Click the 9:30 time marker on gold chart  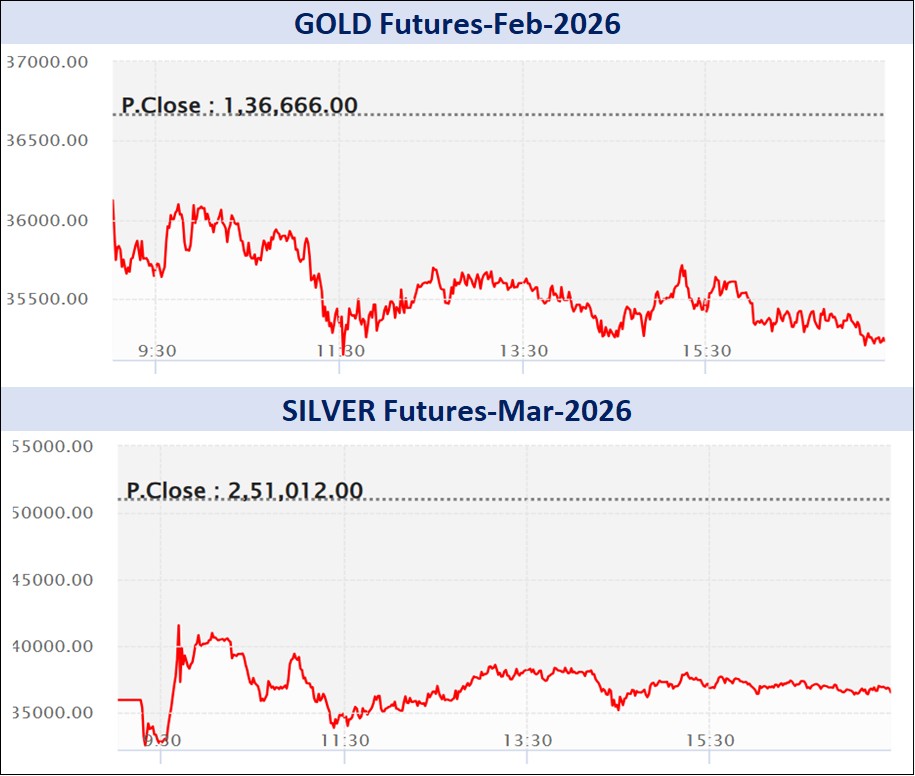pos(157,350)
